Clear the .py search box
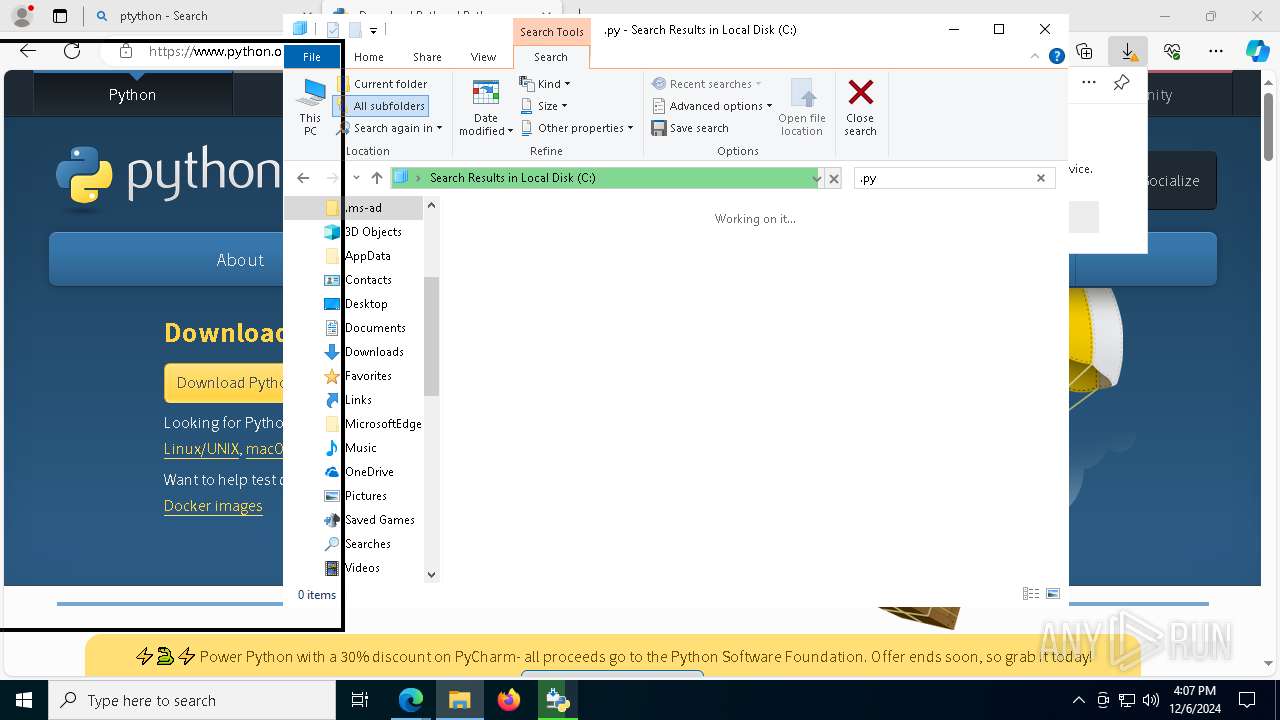 pos(1040,178)
